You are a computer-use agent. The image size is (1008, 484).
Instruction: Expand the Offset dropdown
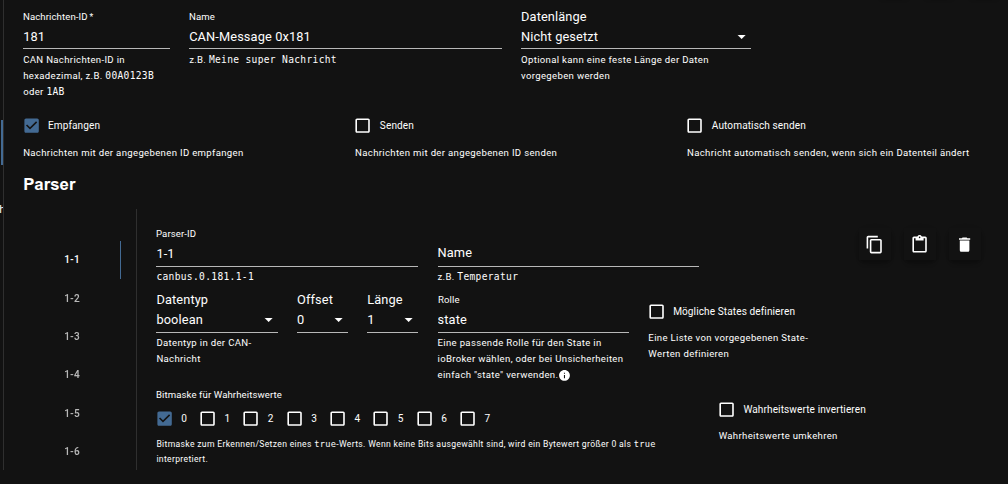point(321,320)
